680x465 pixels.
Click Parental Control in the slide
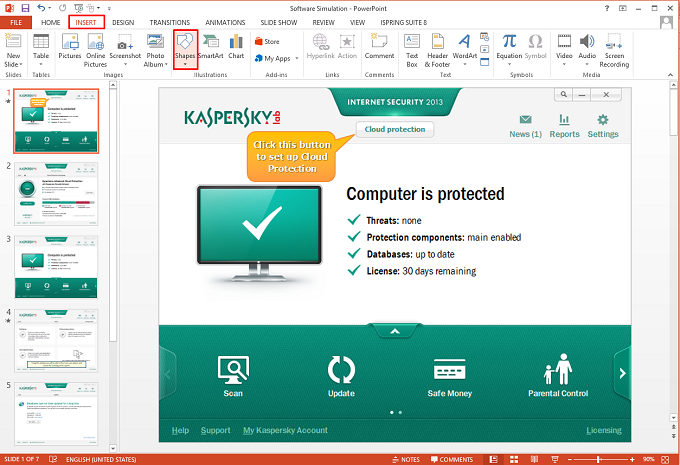(558, 375)
